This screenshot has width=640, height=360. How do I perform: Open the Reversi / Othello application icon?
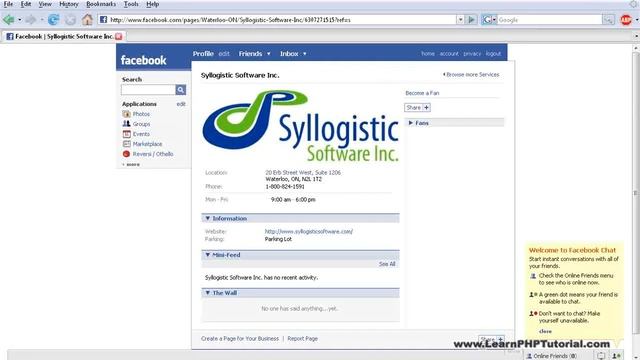click(x=127, y=154)
